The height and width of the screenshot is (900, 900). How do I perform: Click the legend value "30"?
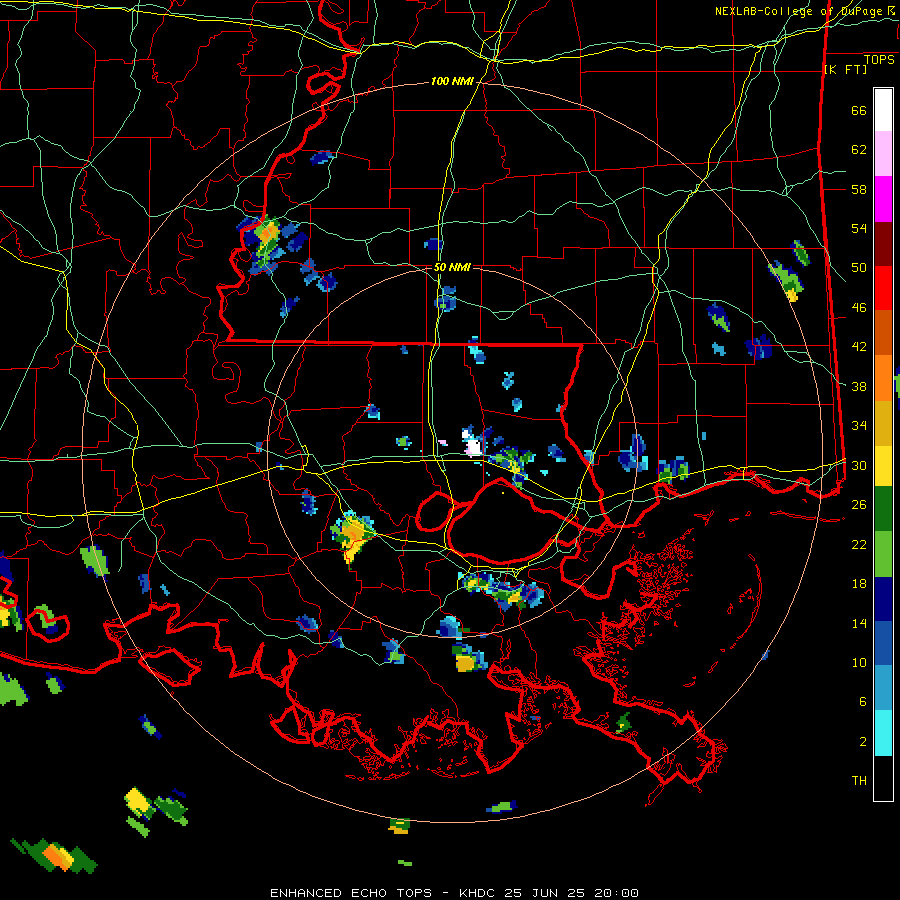pyautogui.click(x=859, y=465)
